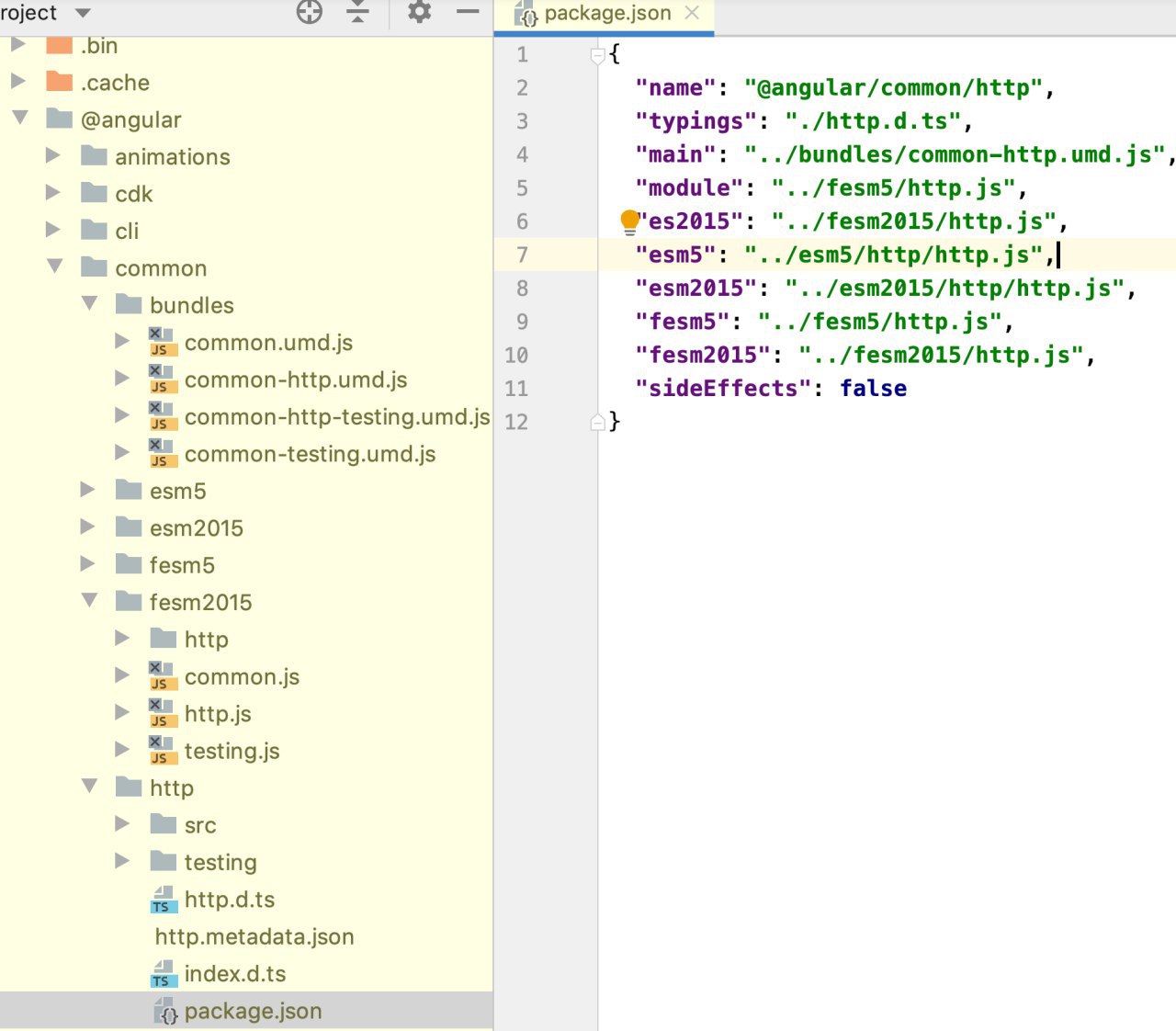Click the "sideEffects" key in editor
The image size is (1176, 1031).
tap(723, 389)
